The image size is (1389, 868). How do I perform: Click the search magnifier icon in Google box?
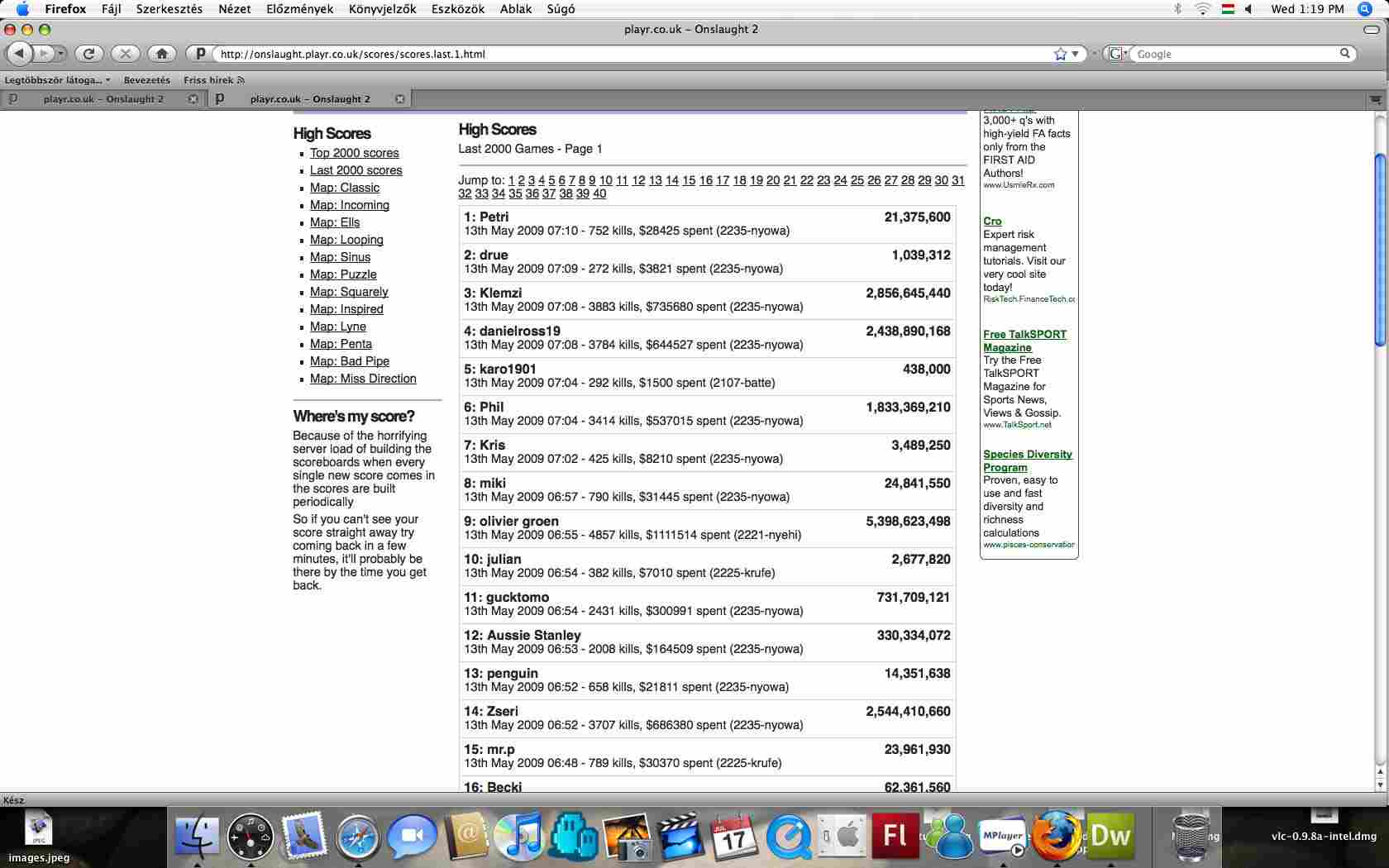(x=1345, y=54)
